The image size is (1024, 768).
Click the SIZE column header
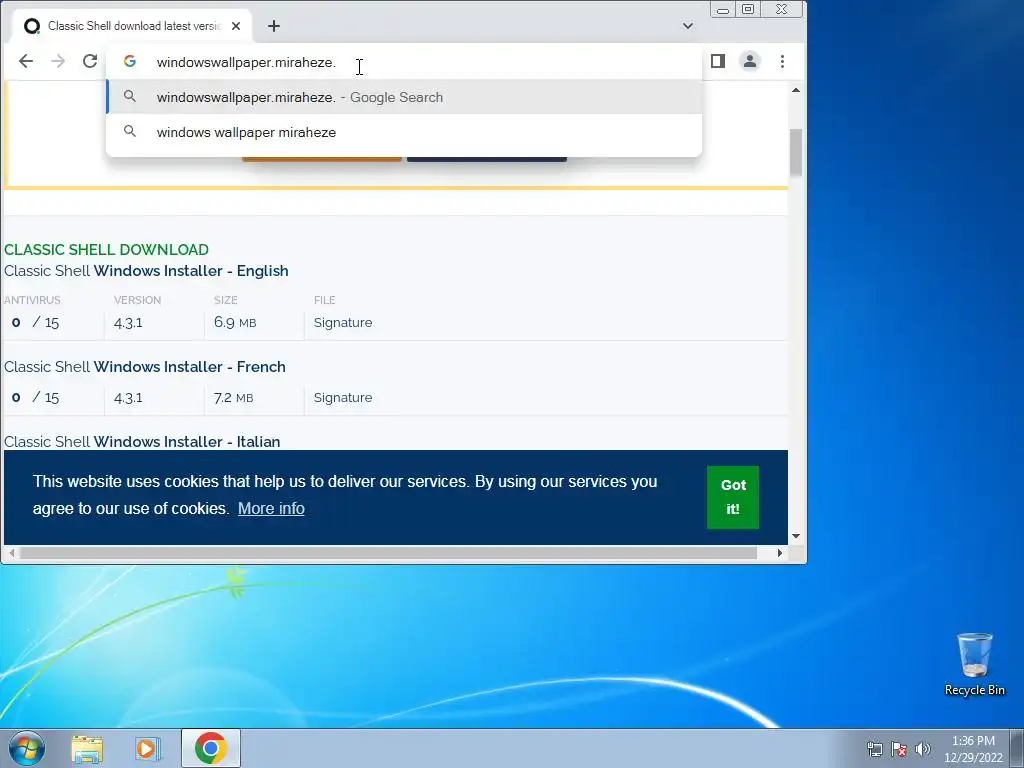tap(225, 300)
